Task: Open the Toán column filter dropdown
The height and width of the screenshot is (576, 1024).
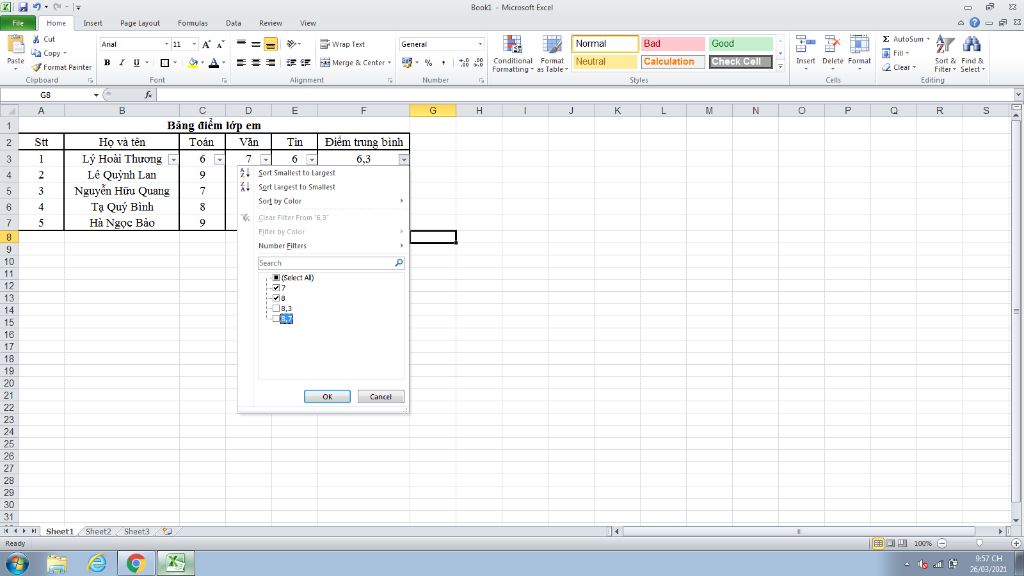Action: click(x=219, y=159)
